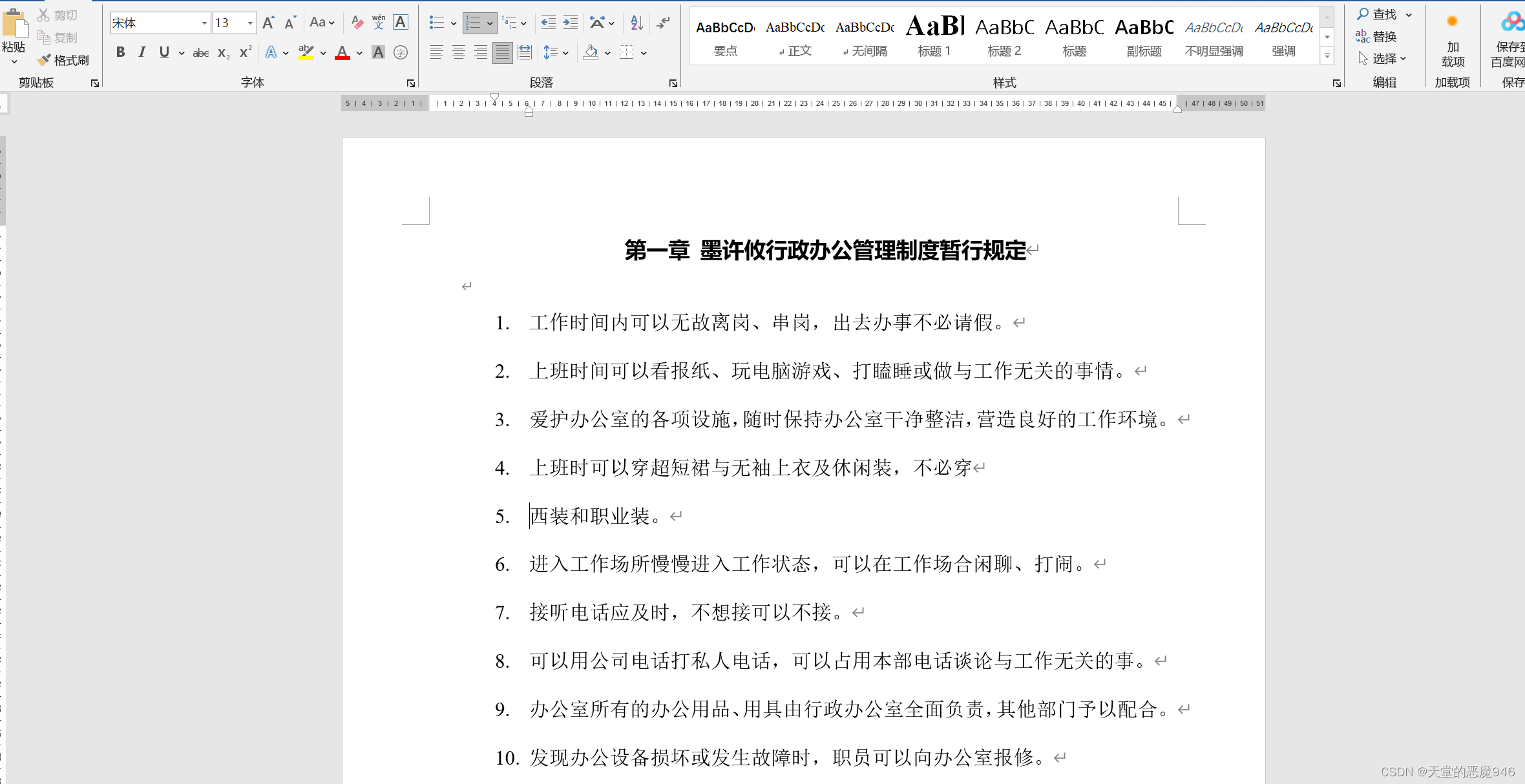Click the Cut (剪切) scissors icon
Screen dimensions: 1525x784
coord(43,15)
